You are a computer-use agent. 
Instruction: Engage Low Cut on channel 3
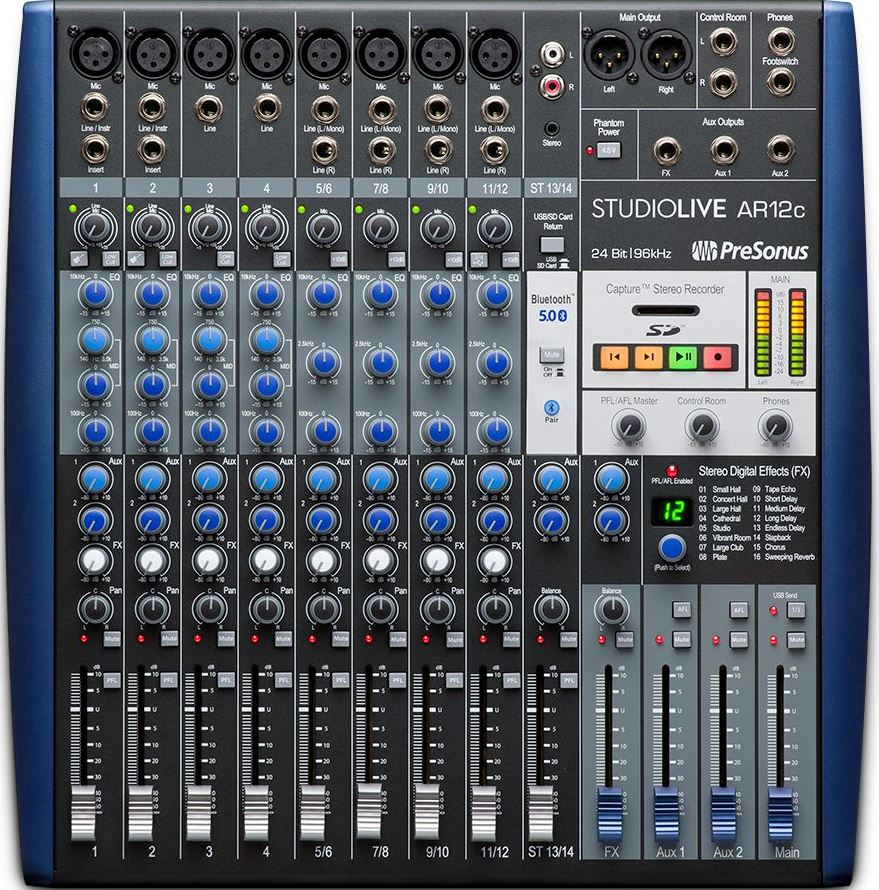(x=225, y=259)
